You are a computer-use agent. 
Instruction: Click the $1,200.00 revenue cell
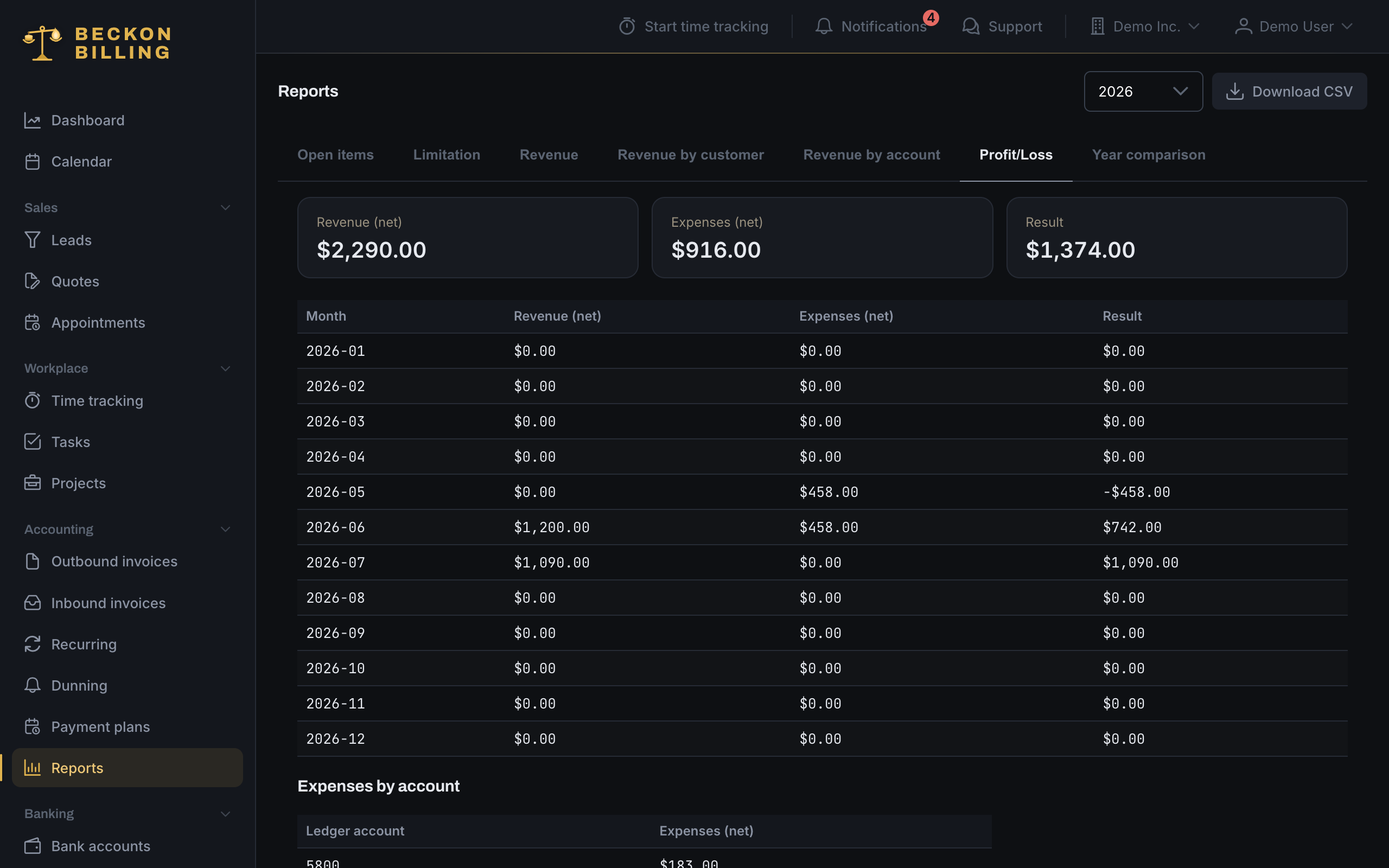[x=551, y=527]
